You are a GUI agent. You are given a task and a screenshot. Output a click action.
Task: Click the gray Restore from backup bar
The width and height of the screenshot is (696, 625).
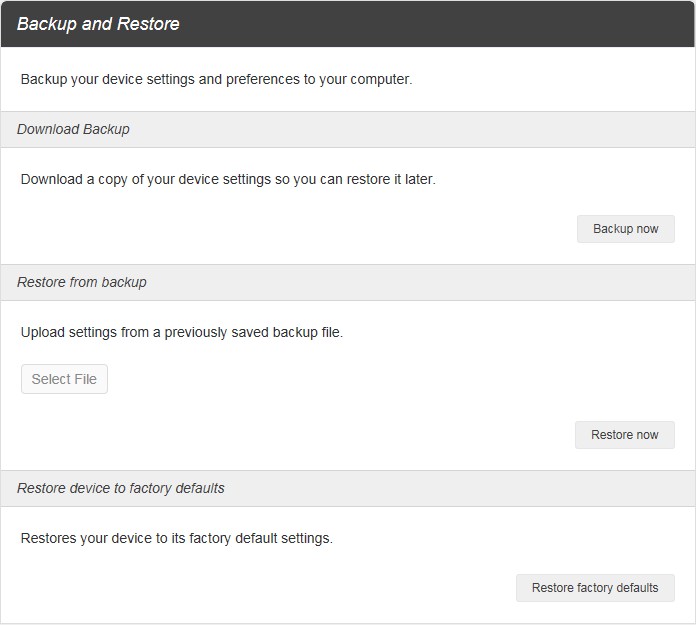348,282
